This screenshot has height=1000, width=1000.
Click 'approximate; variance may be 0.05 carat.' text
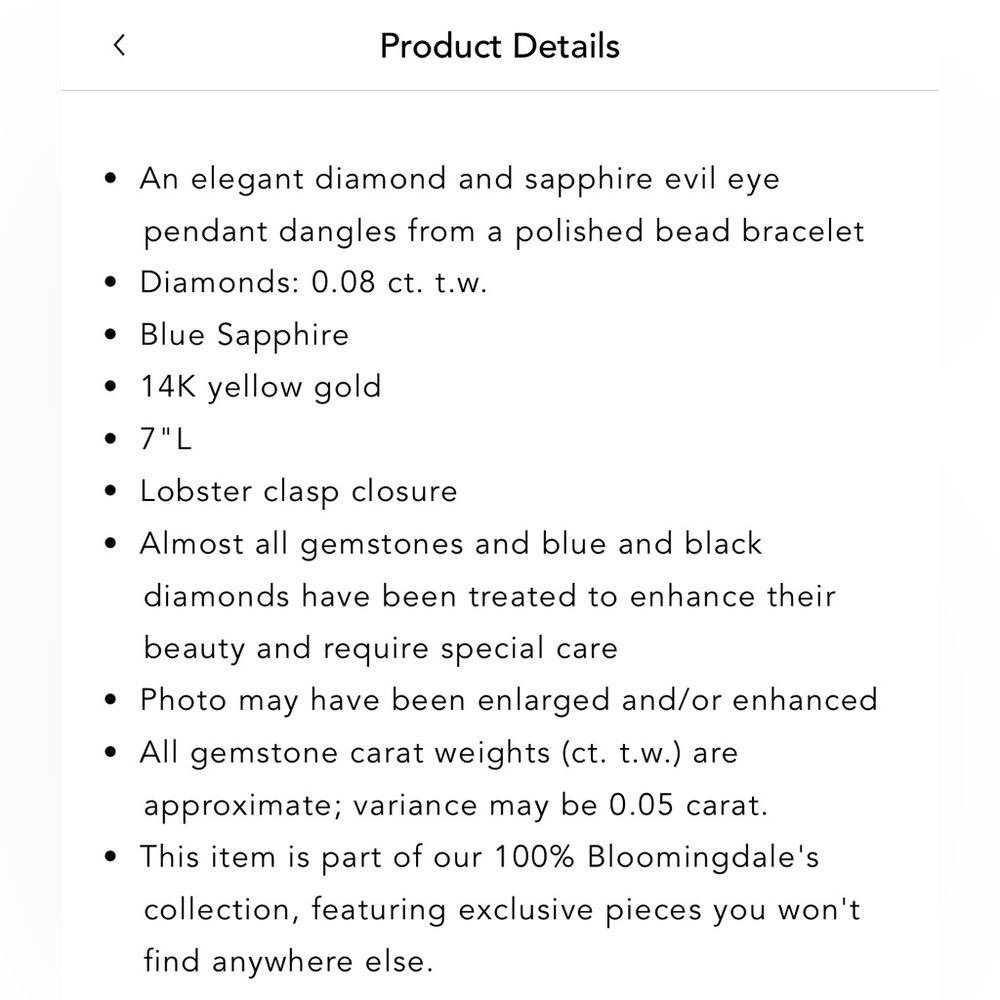click(x=455, y=805)
